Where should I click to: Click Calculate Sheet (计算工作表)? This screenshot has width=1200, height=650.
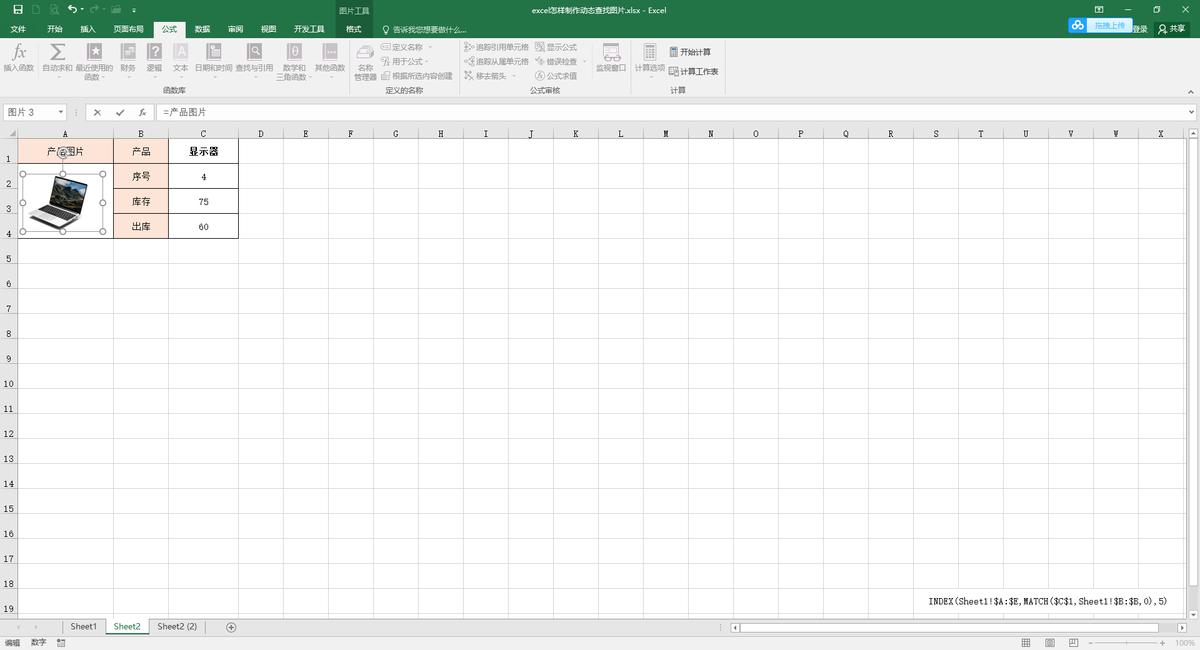pos(693,72)
